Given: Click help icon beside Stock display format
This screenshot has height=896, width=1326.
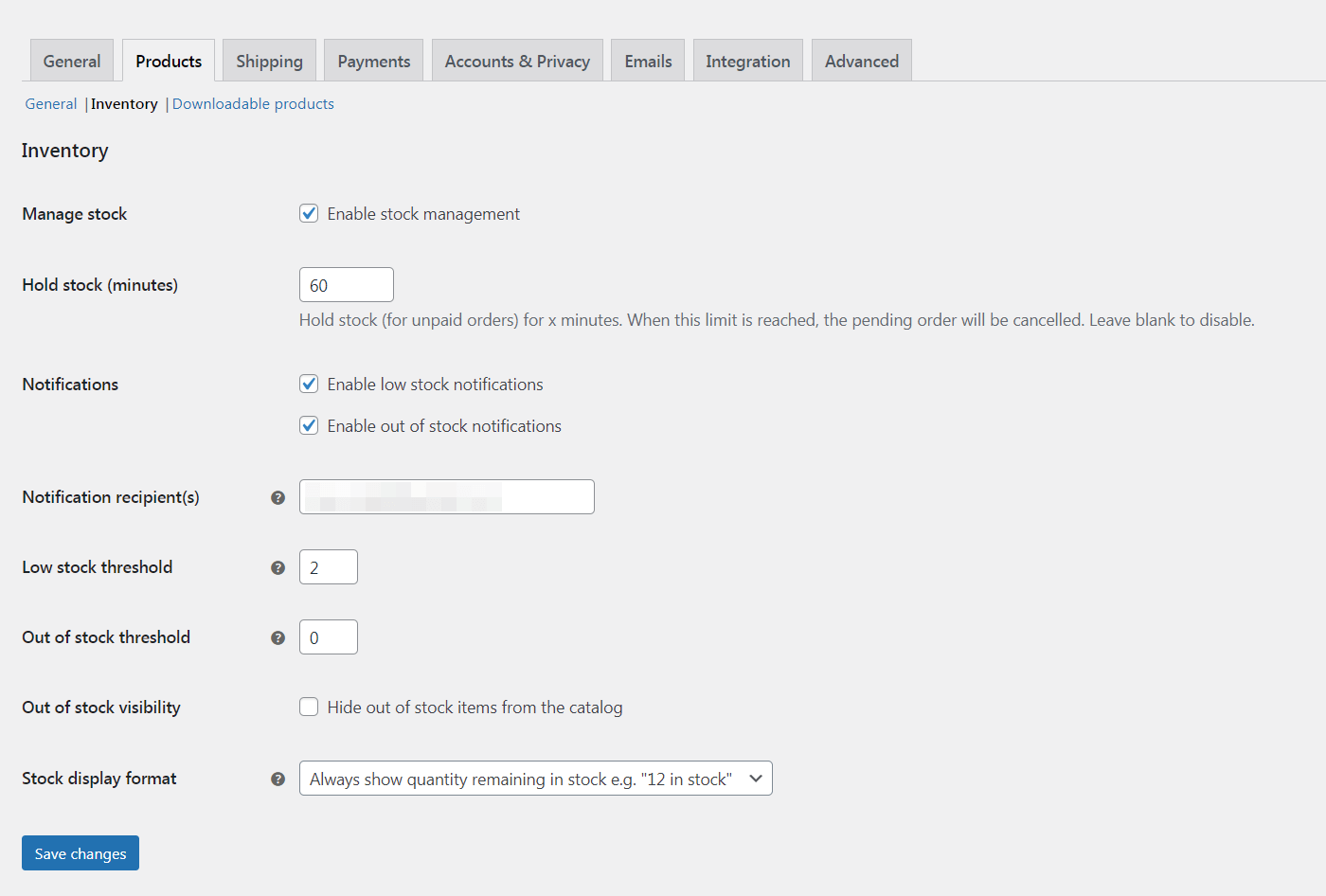Looking at the screenshot, I should pyautogui.click(x=278, y=779).
